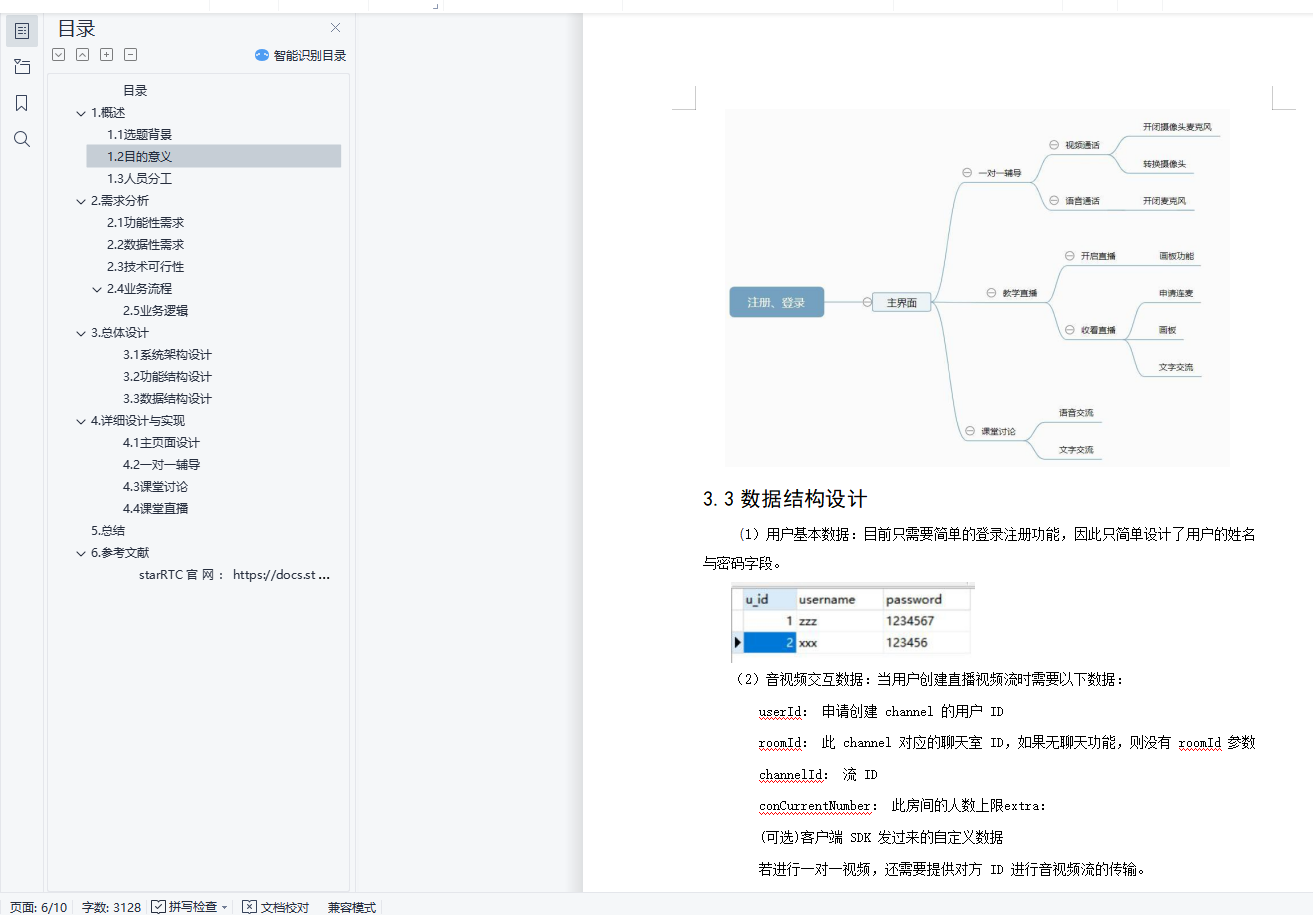The image size is (1313, 915).
Task: Jump to 4.详细设计与实现
Action: click(138, 420)
